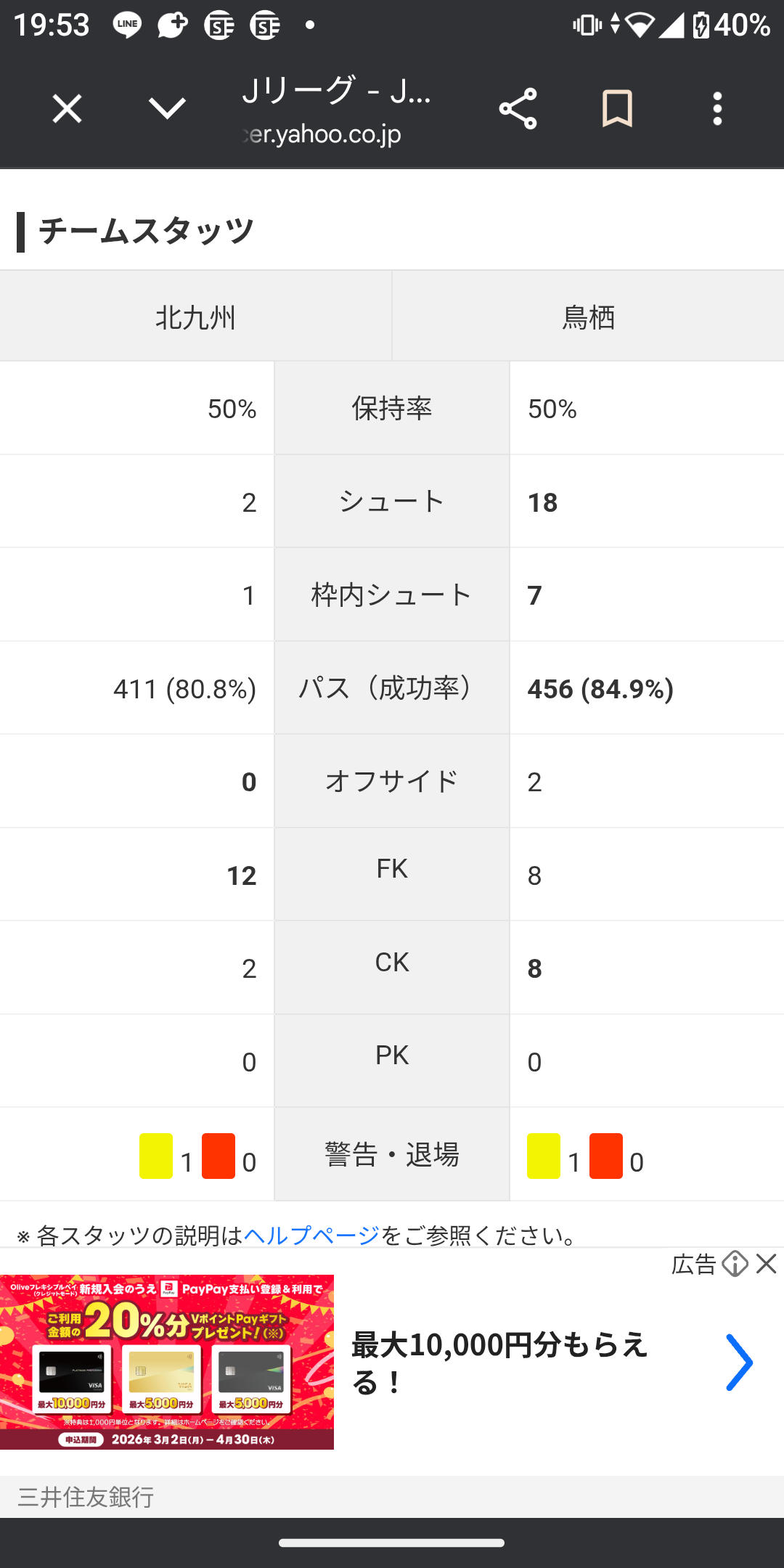The image size is (784, 1568).
Task: Select the 鳥栖 team header
Action: (588, 317)
